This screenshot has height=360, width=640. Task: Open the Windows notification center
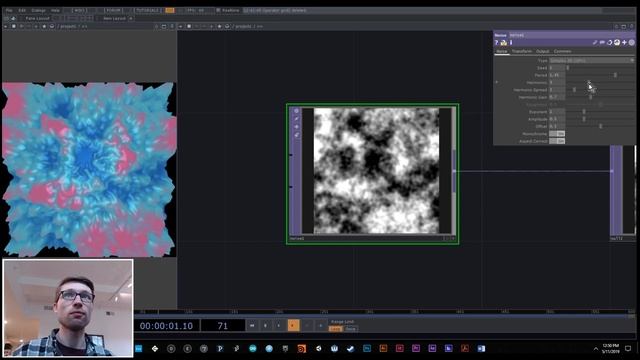pyautogui.click(x=628, y=348)
